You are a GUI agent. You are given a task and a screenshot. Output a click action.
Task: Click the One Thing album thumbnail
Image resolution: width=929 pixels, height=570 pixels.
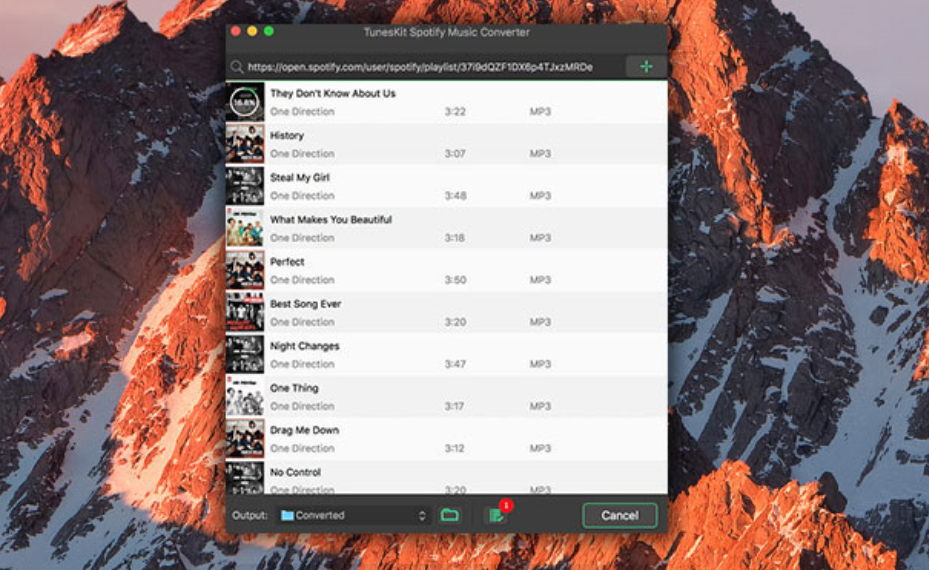(245, 396)
